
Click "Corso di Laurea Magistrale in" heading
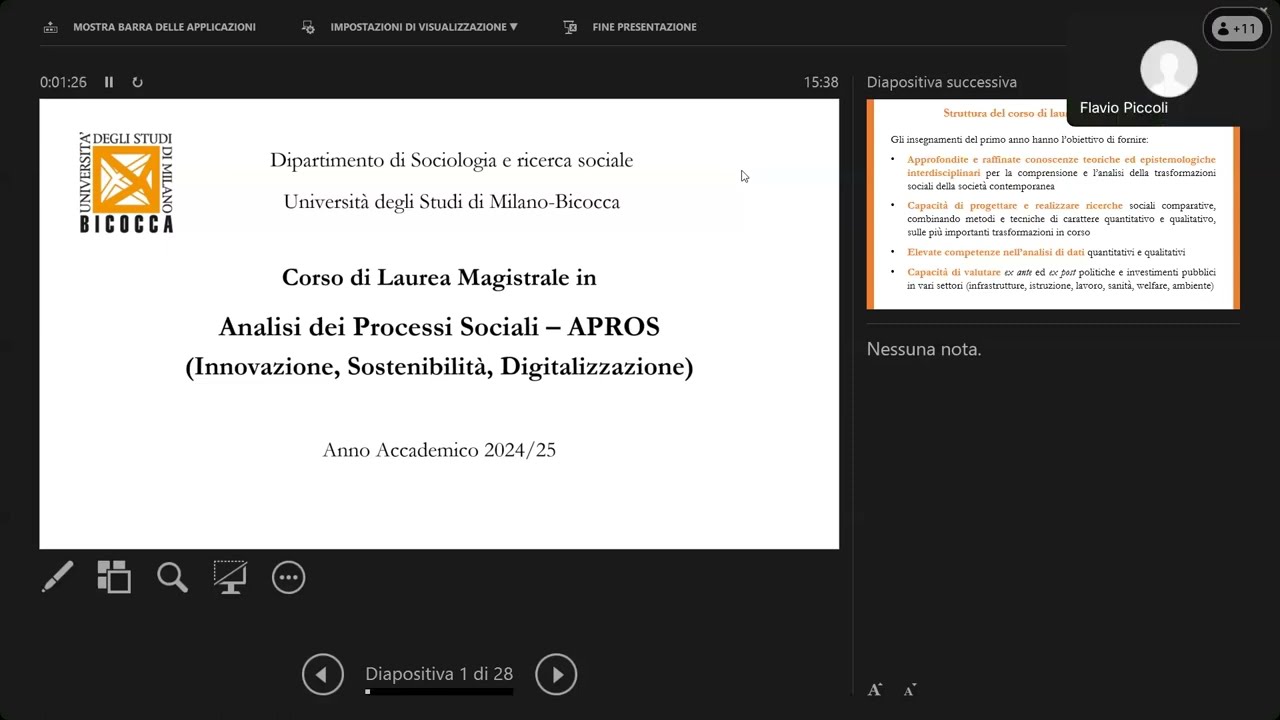(439, 277)
